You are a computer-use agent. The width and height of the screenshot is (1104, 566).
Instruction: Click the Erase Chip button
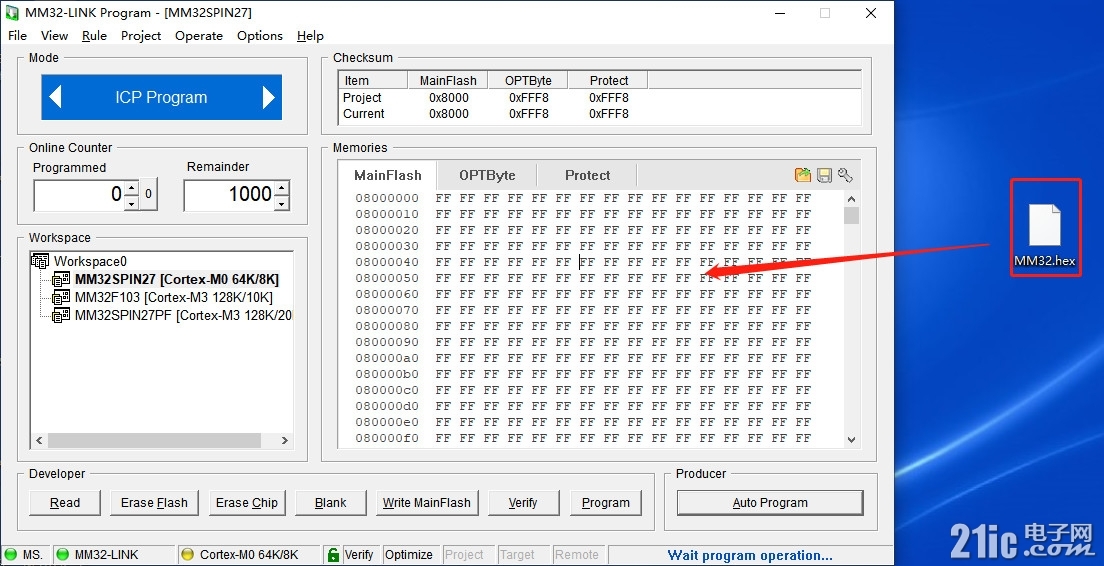point(246,503)
